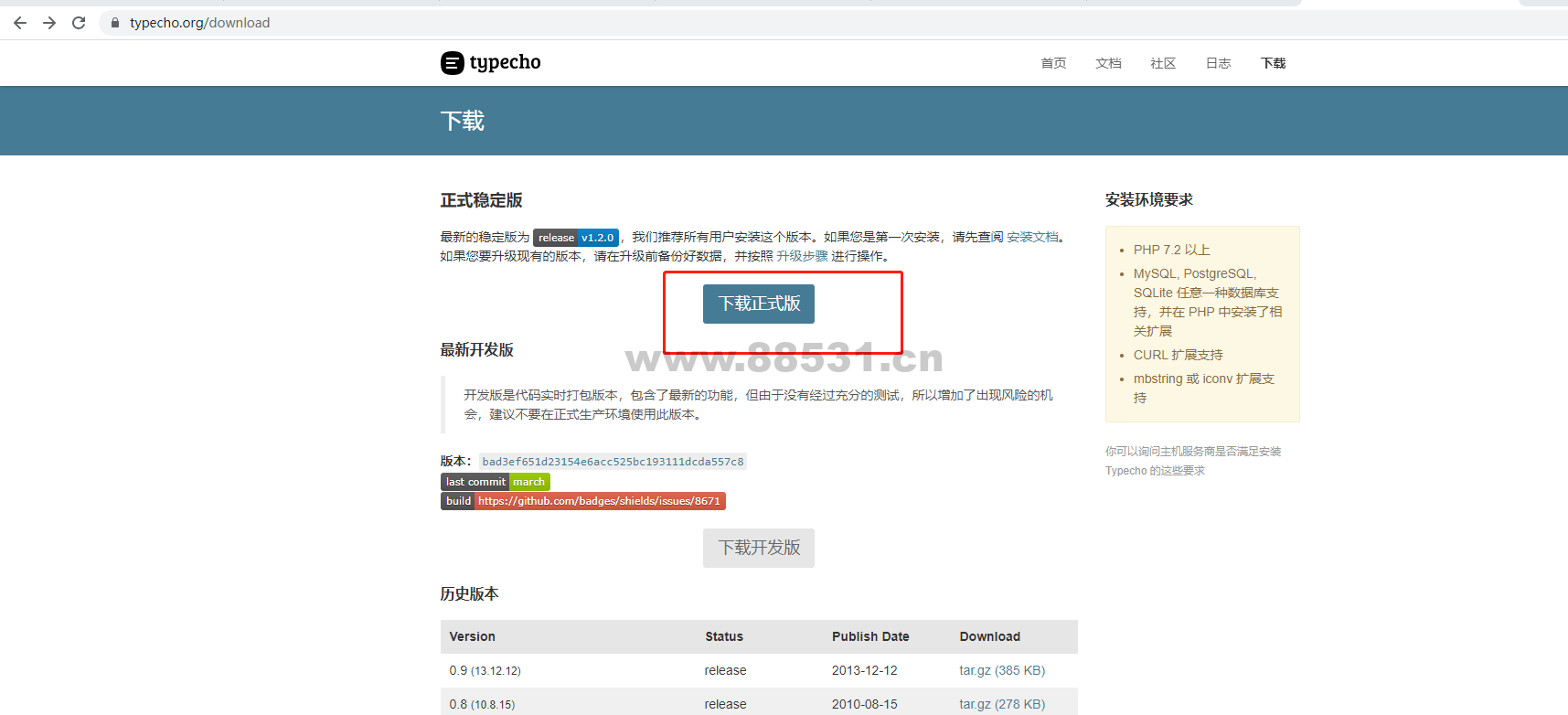
Task: Reload the page with refresh icon
Action: [79, 23]
